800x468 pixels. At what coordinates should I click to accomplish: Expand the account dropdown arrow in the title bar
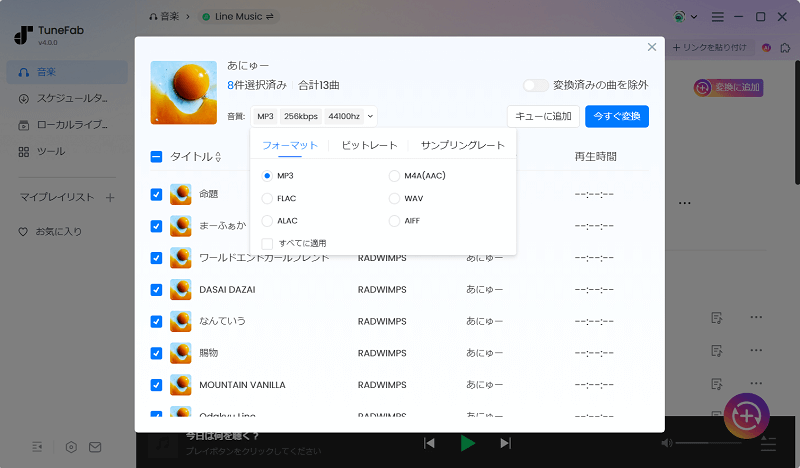click(694, 17)
